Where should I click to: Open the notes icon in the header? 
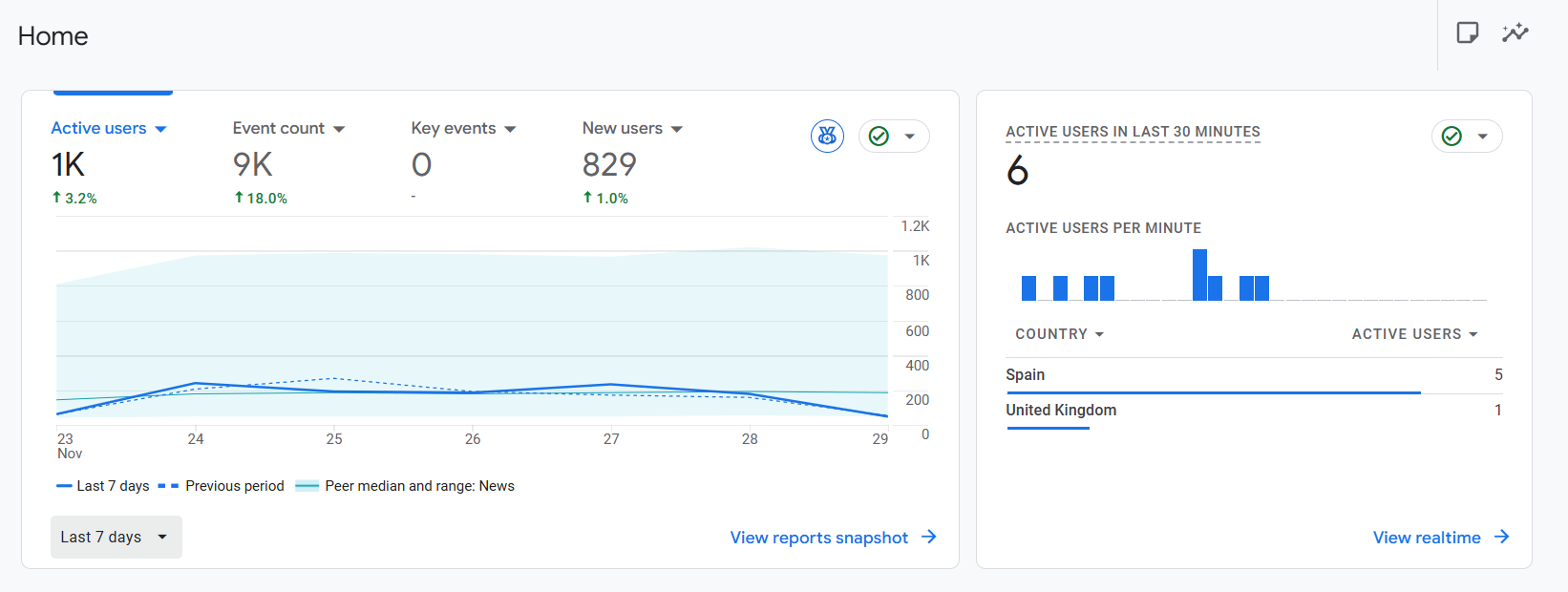1467,33
